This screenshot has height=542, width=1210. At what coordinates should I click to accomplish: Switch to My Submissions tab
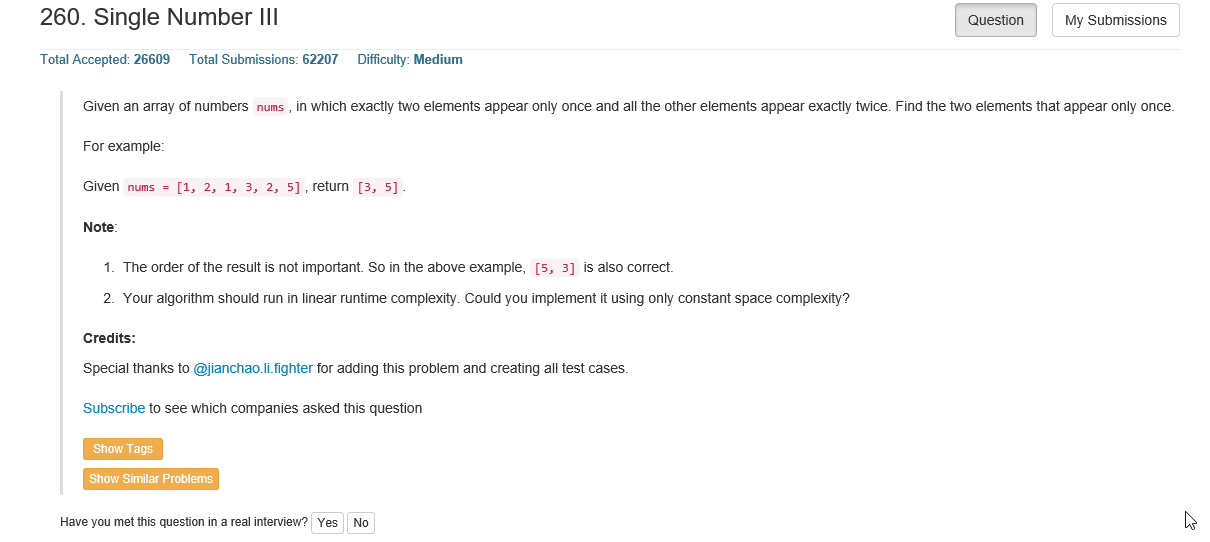[1115, 20]
